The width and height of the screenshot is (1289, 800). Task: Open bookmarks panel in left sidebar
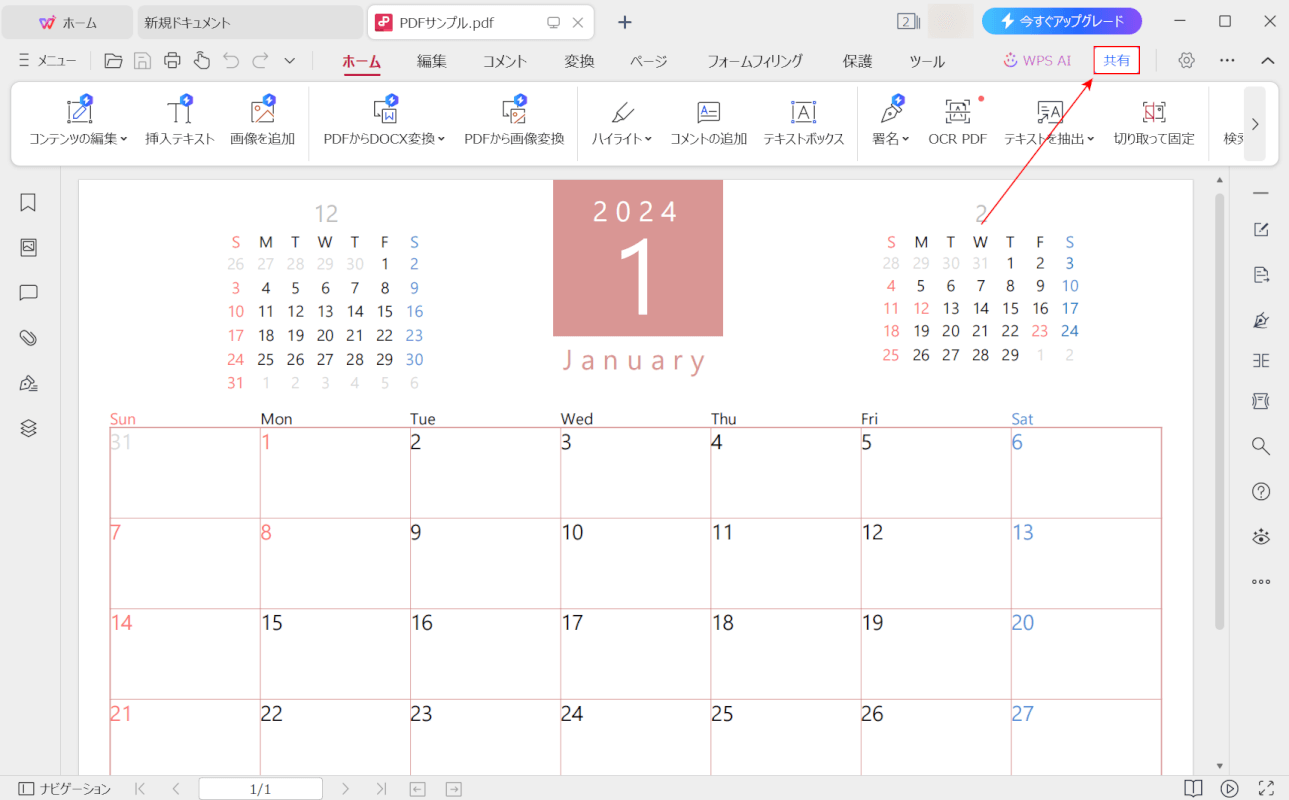tap(28, 203)
